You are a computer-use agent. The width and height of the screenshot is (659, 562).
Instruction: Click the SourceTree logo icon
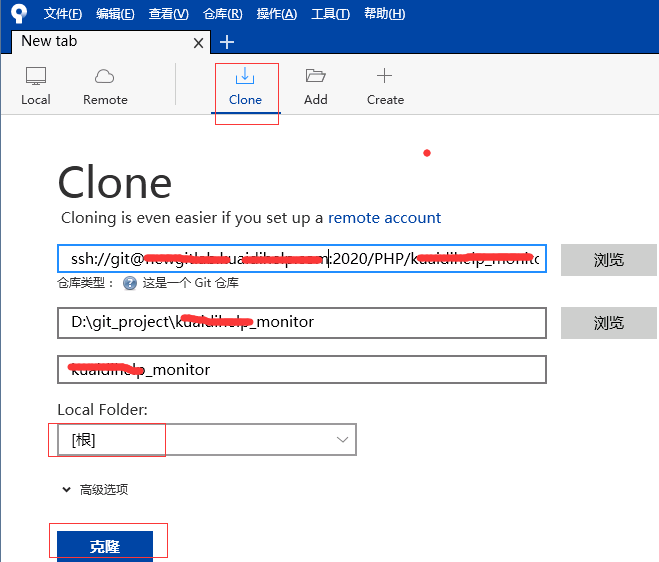tap(18, 13)
